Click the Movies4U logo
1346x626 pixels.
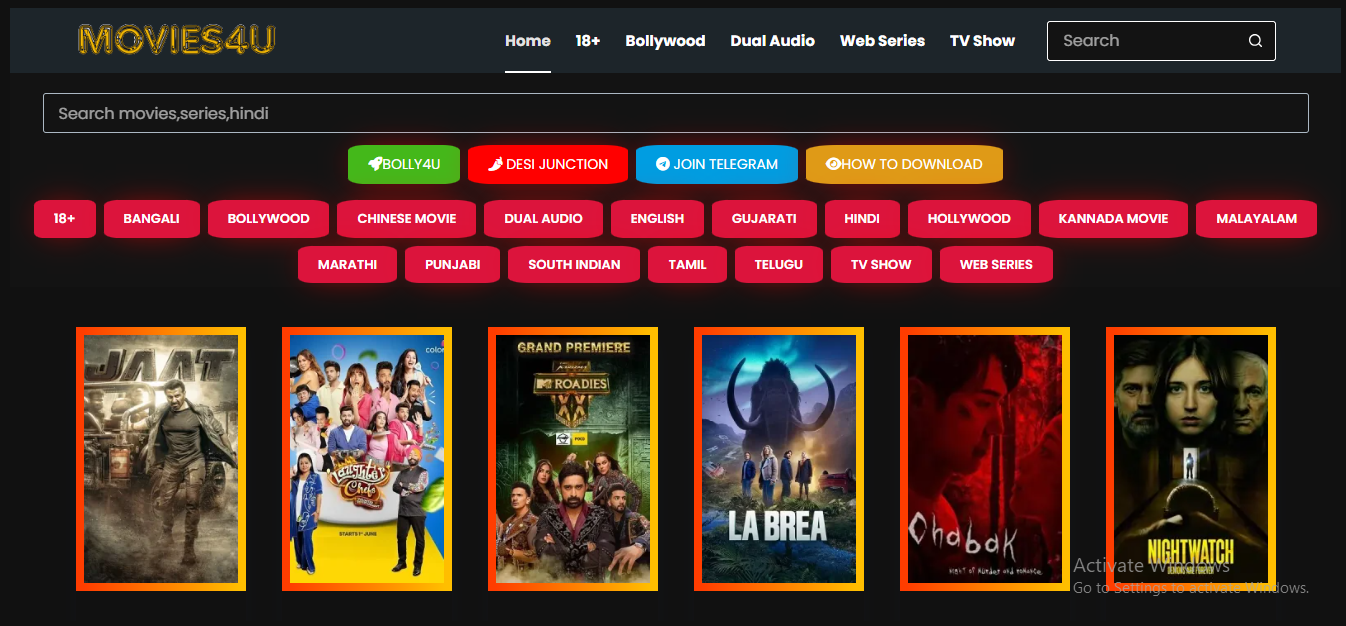pyautogui.click(x=176, y=40)
